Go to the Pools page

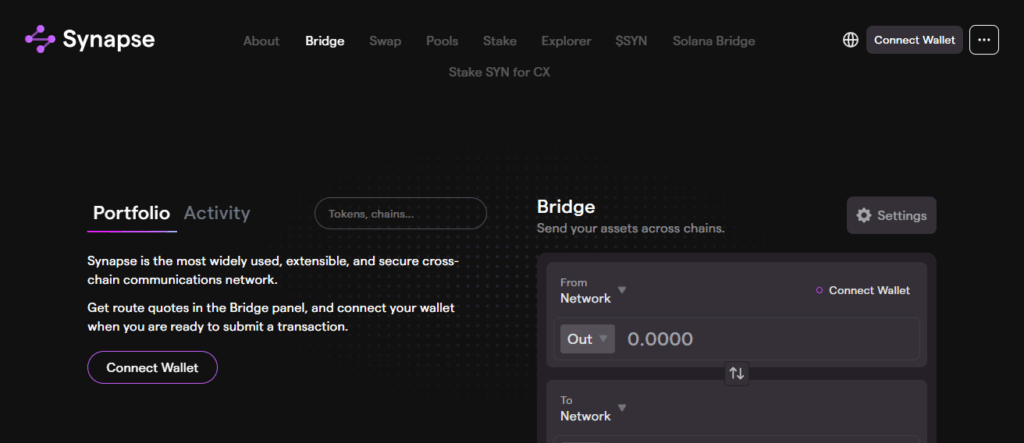(442, 41)
